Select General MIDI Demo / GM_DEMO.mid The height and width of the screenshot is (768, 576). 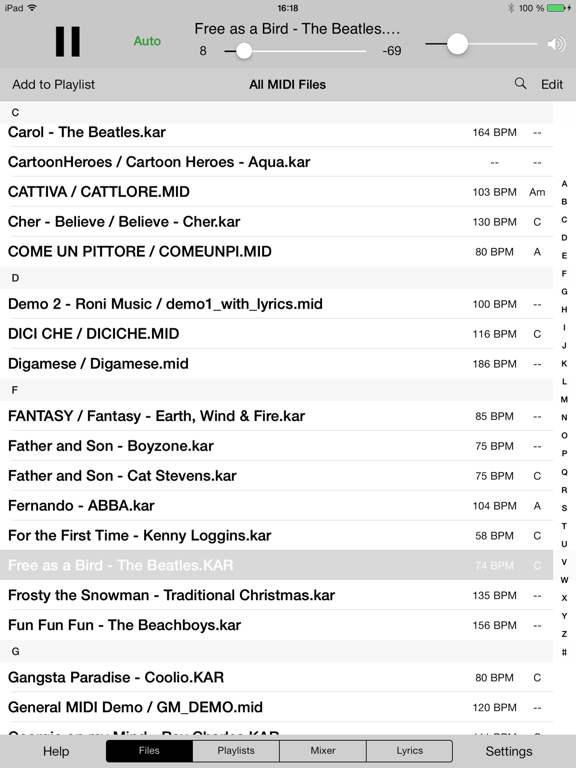coord(277,708)
